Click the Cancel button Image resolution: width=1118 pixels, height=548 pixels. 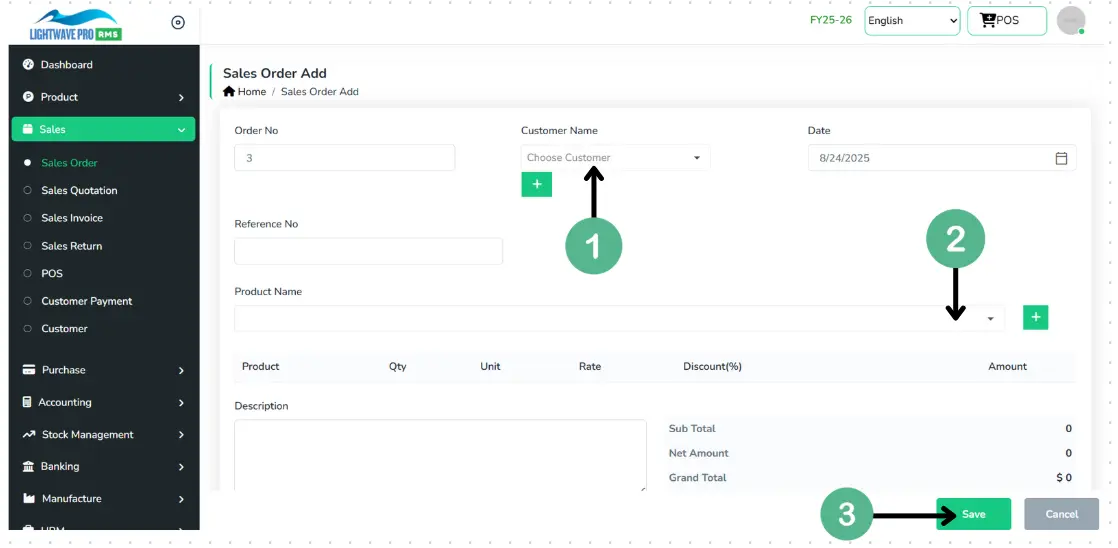(1061, 514)
